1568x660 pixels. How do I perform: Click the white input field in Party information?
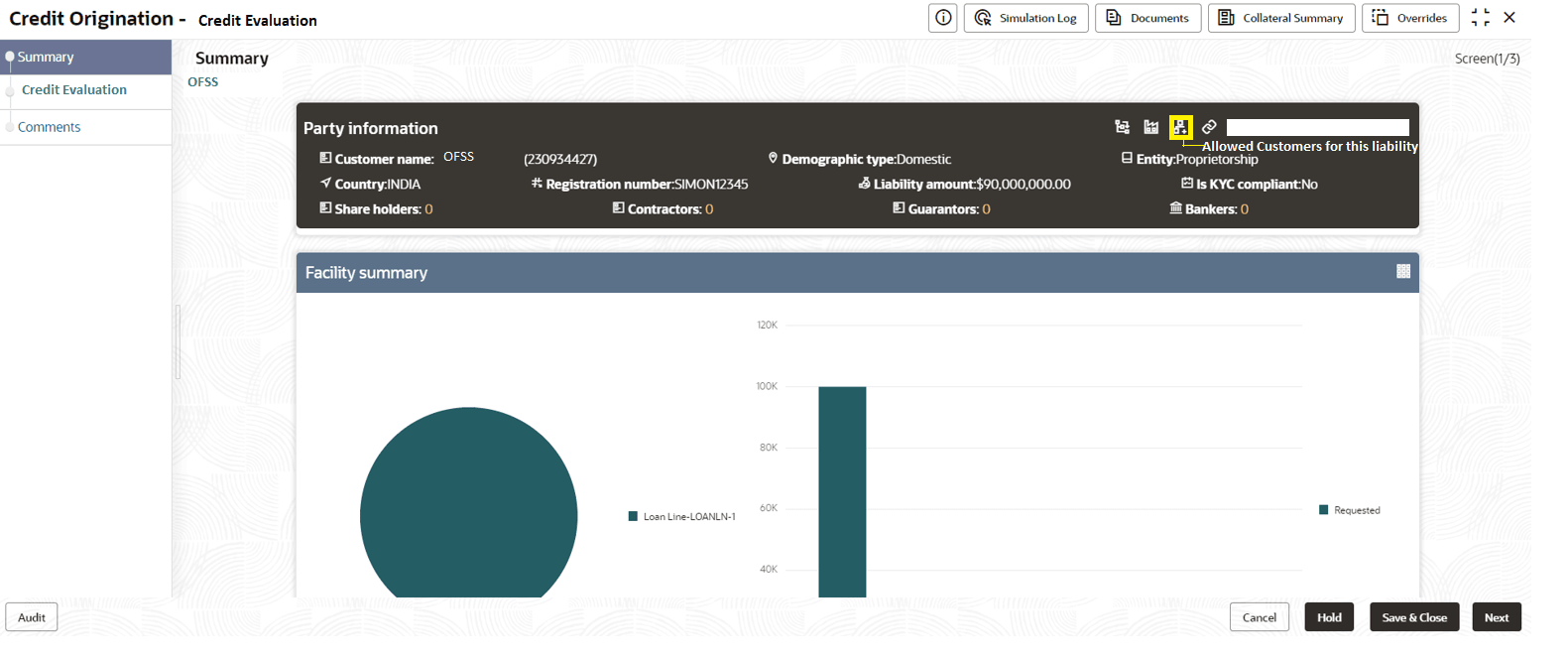click(x=1318, y=127)
